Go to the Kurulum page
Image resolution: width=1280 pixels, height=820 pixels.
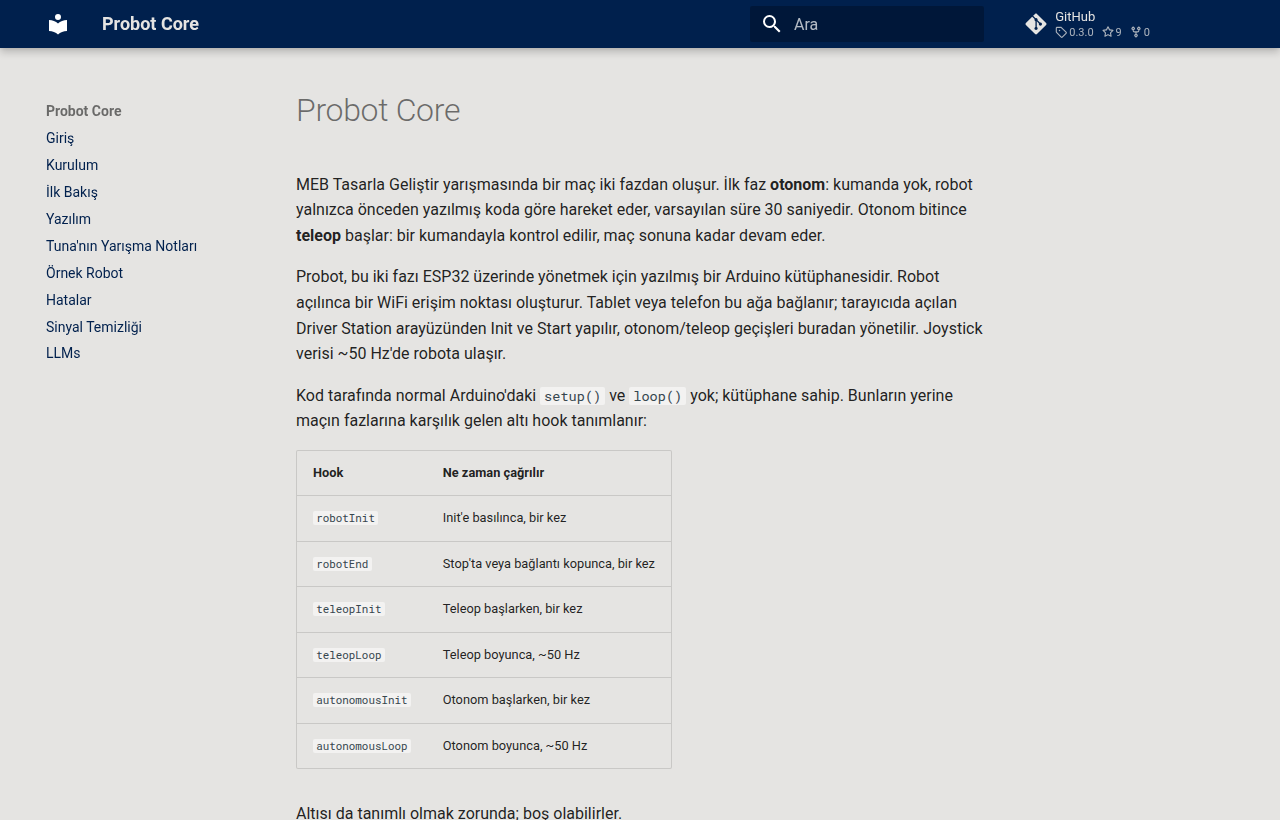[72, 165]
